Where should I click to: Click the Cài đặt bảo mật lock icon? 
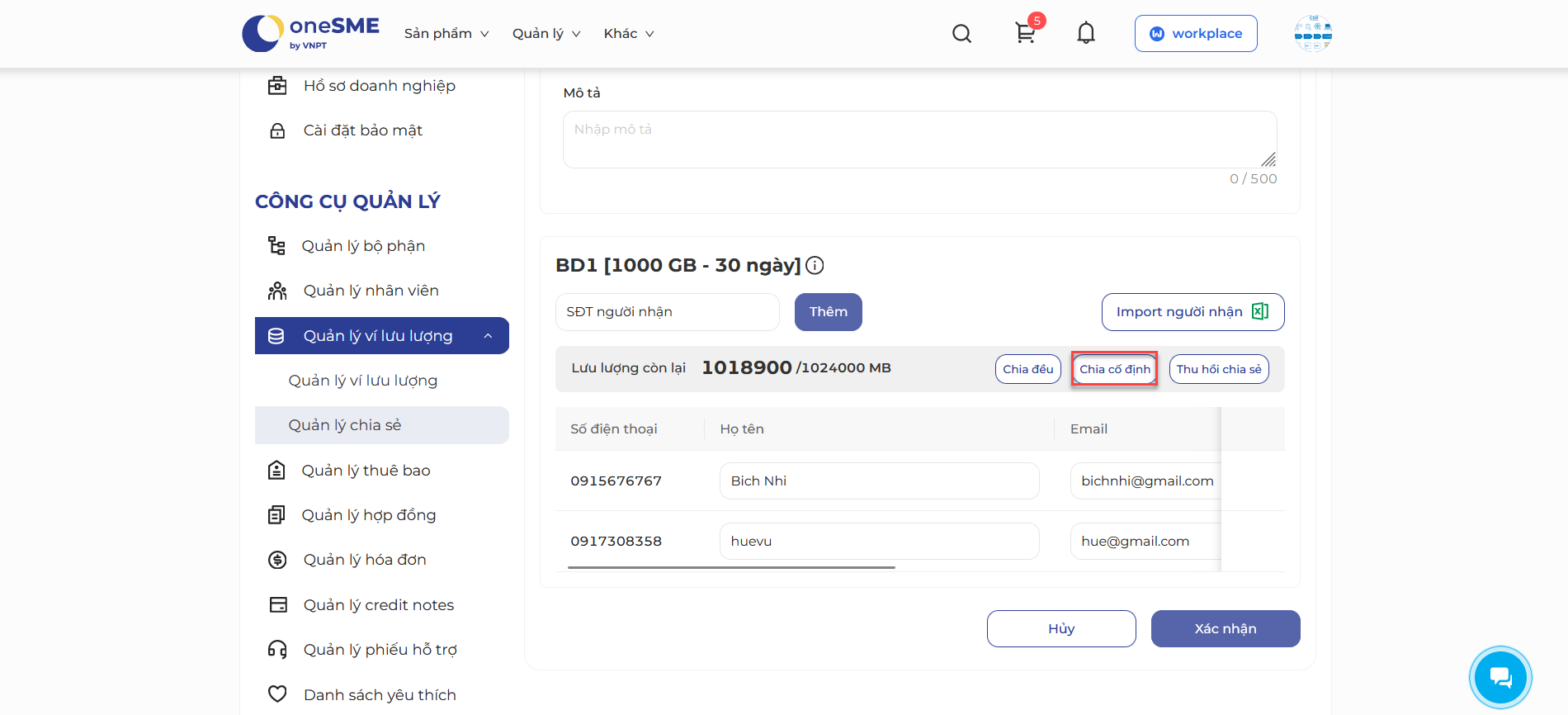pyautogui.click(x=277, y=130)
